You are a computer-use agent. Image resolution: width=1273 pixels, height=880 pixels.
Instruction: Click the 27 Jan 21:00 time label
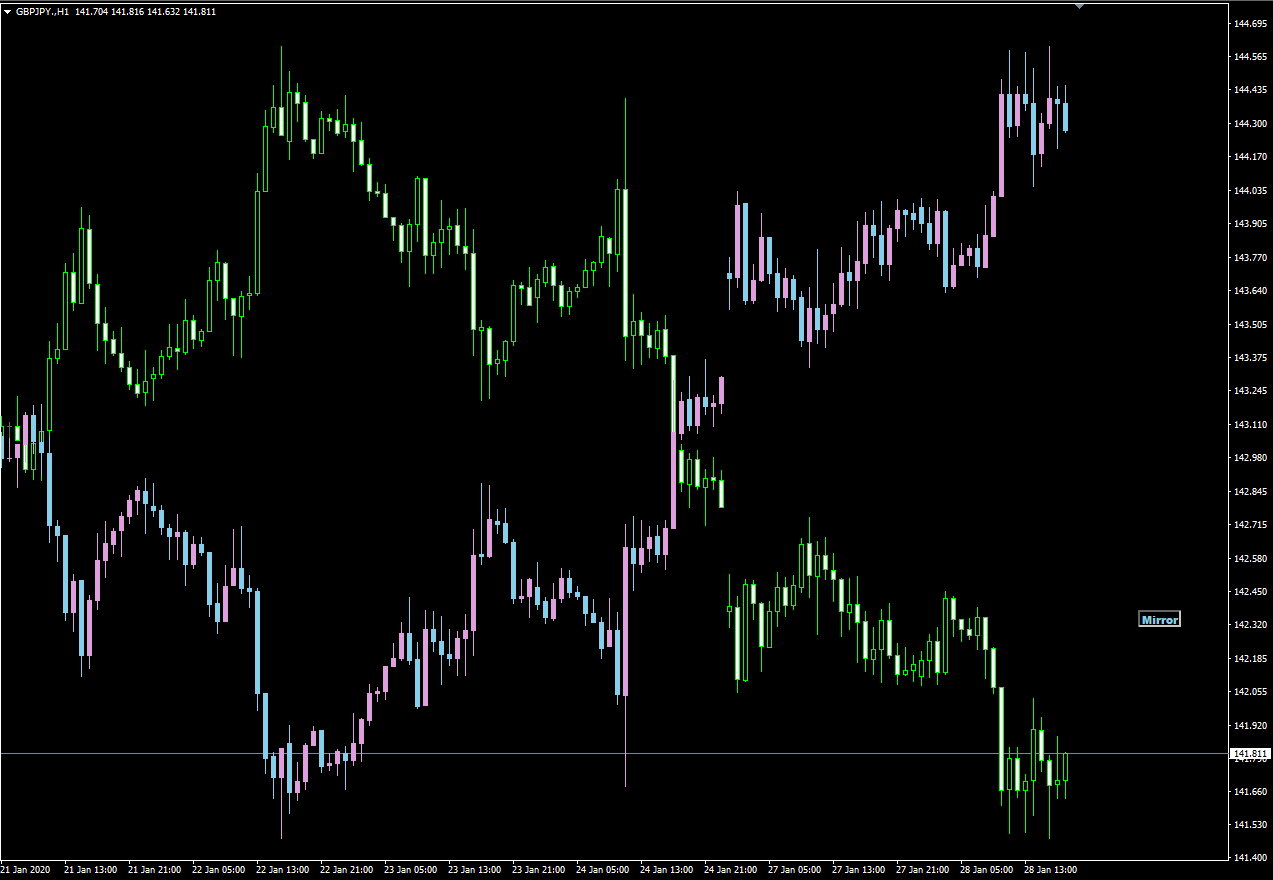pos(922,870)
